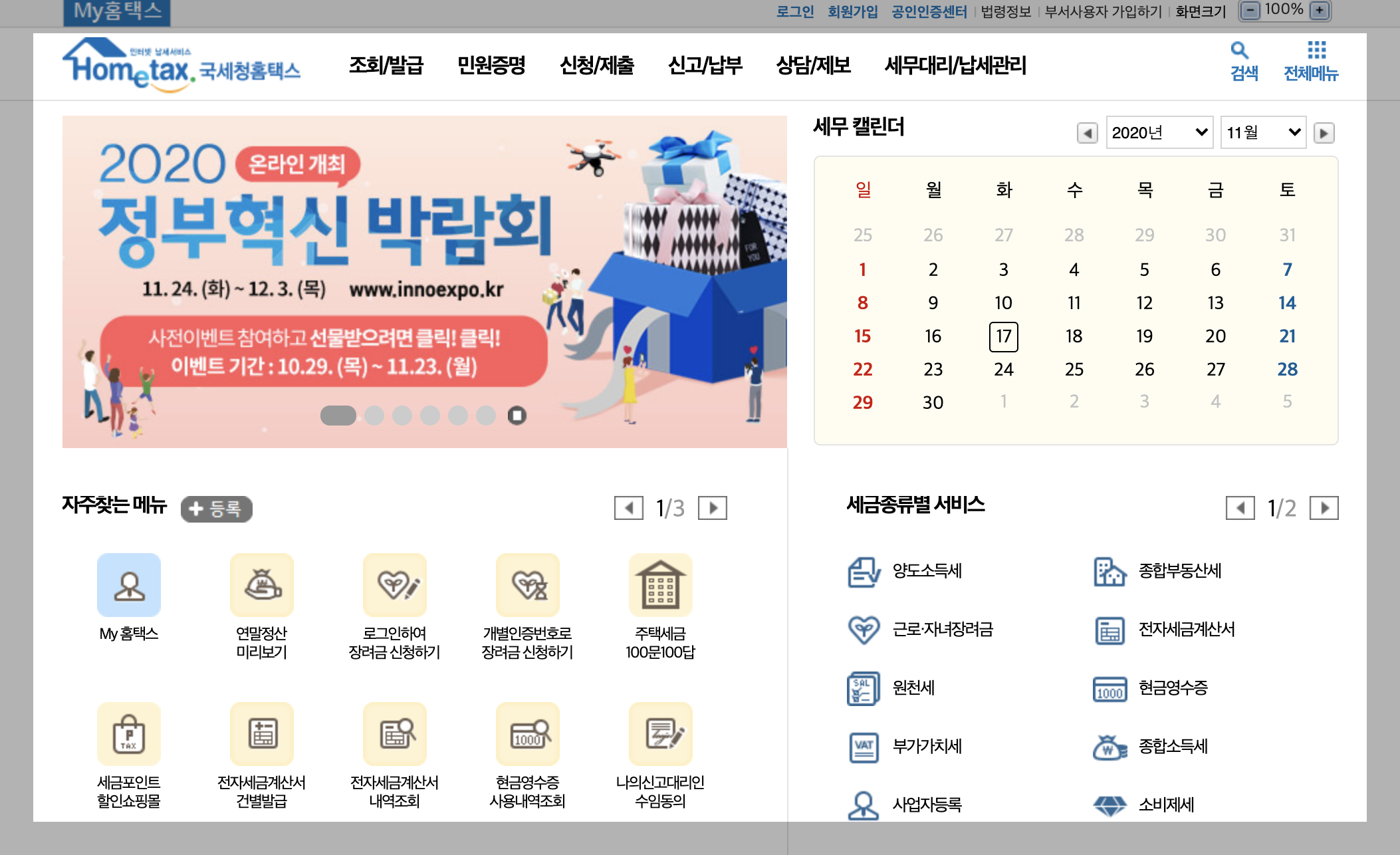Screen dimensions: 1400x855
Task: Click the 로그인 link
Action: [x=794, y=12]
